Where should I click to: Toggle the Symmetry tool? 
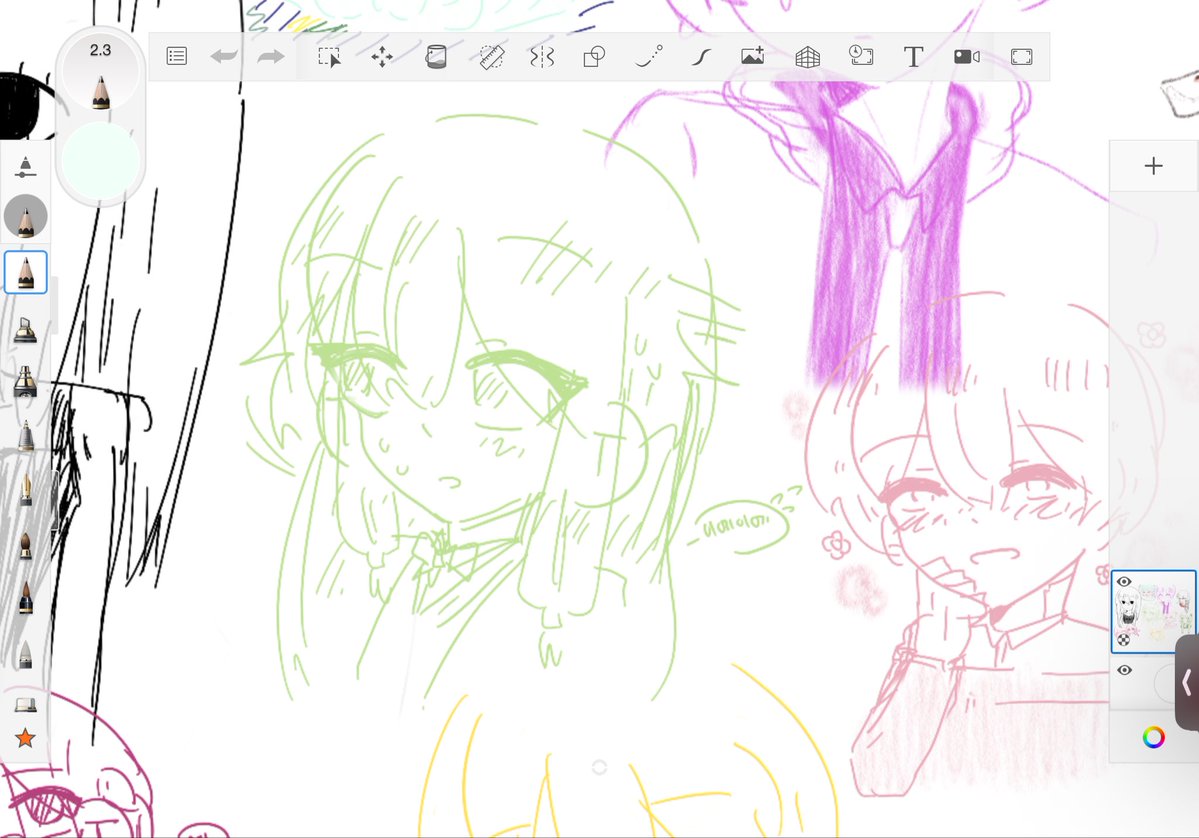tap(542, 57)
